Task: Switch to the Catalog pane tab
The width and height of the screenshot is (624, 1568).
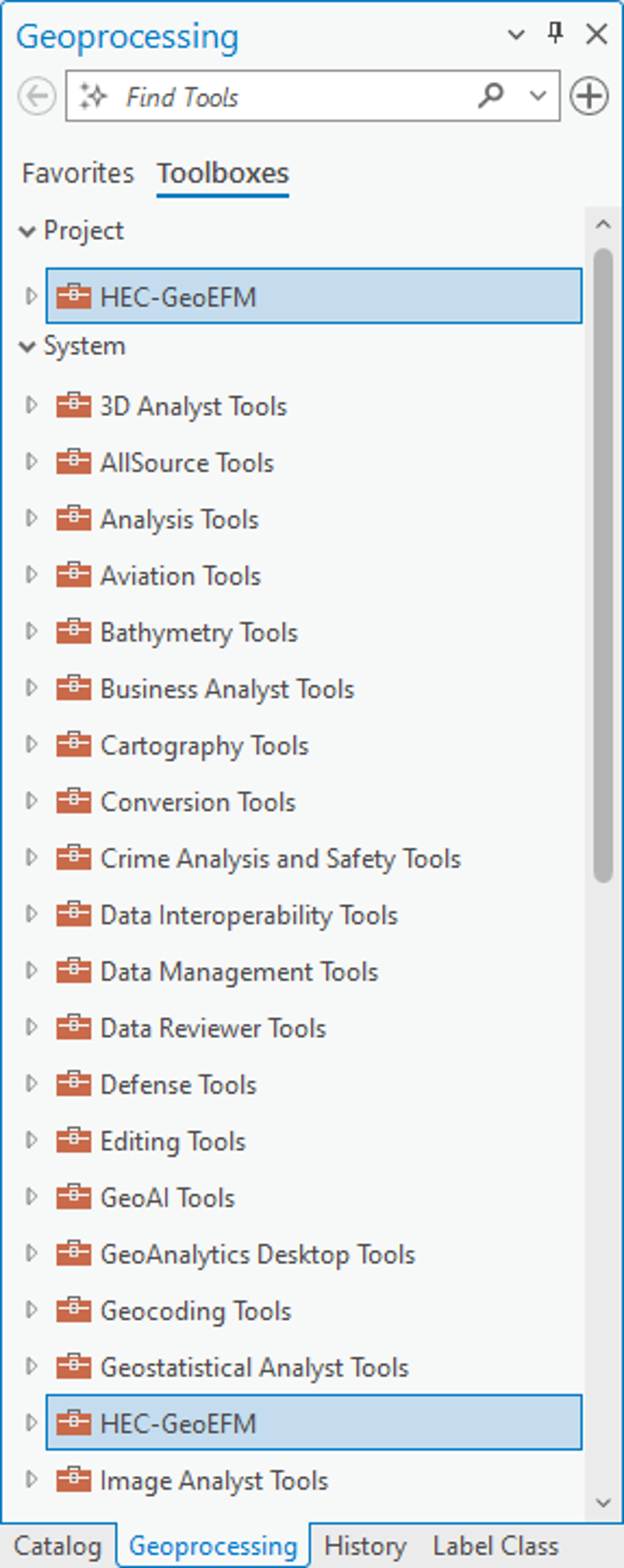Action: (x=58, y=1546)
